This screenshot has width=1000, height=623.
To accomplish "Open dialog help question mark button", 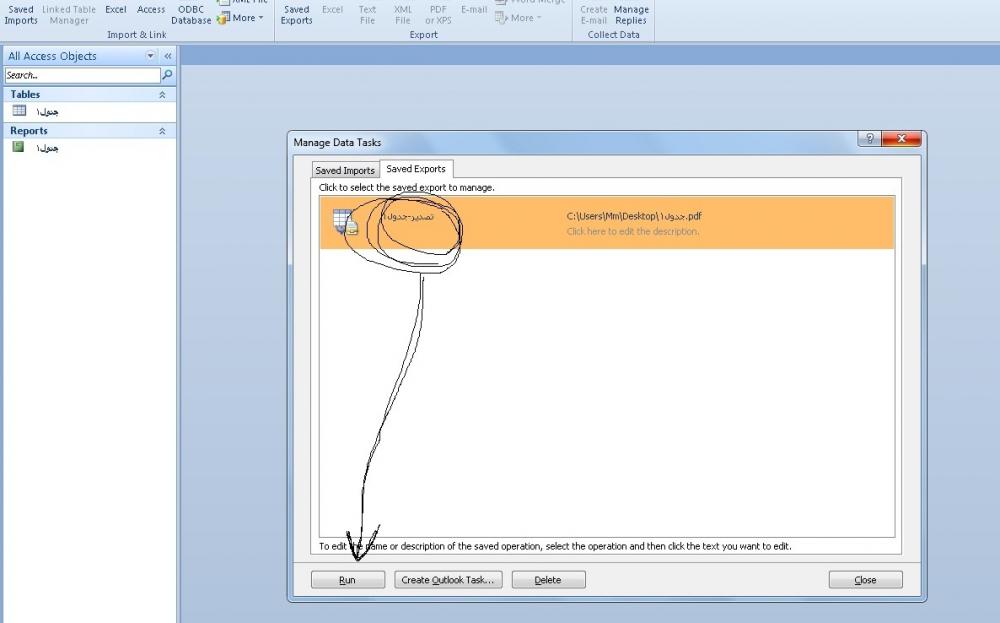I will click(x=869, y=138).
